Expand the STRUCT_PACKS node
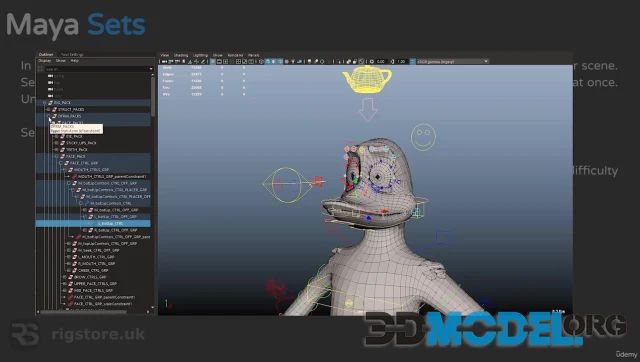Viewport: 640px width, 362px height. click(49, 109)
